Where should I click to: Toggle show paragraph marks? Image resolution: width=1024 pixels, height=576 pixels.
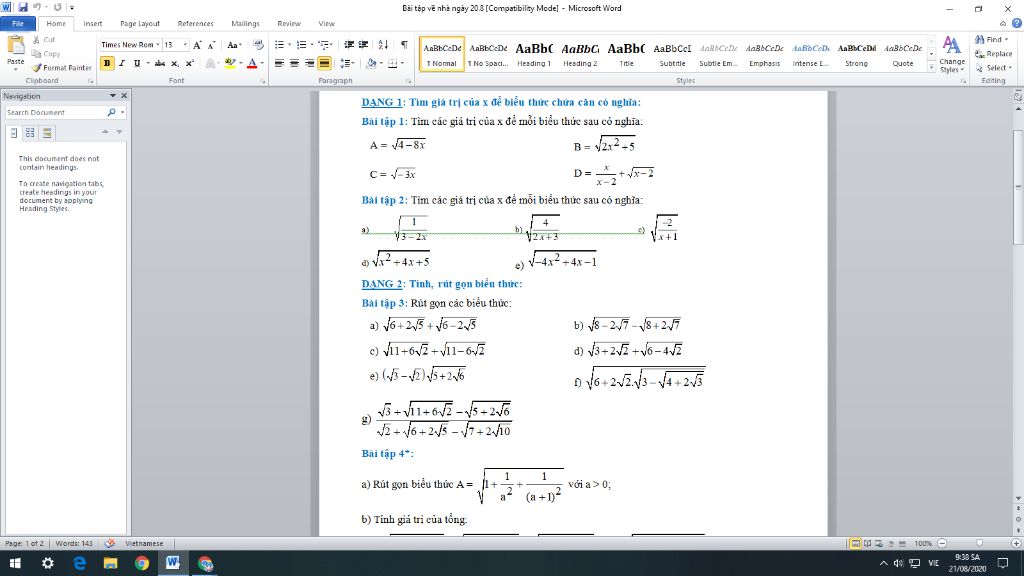point(404,45)
